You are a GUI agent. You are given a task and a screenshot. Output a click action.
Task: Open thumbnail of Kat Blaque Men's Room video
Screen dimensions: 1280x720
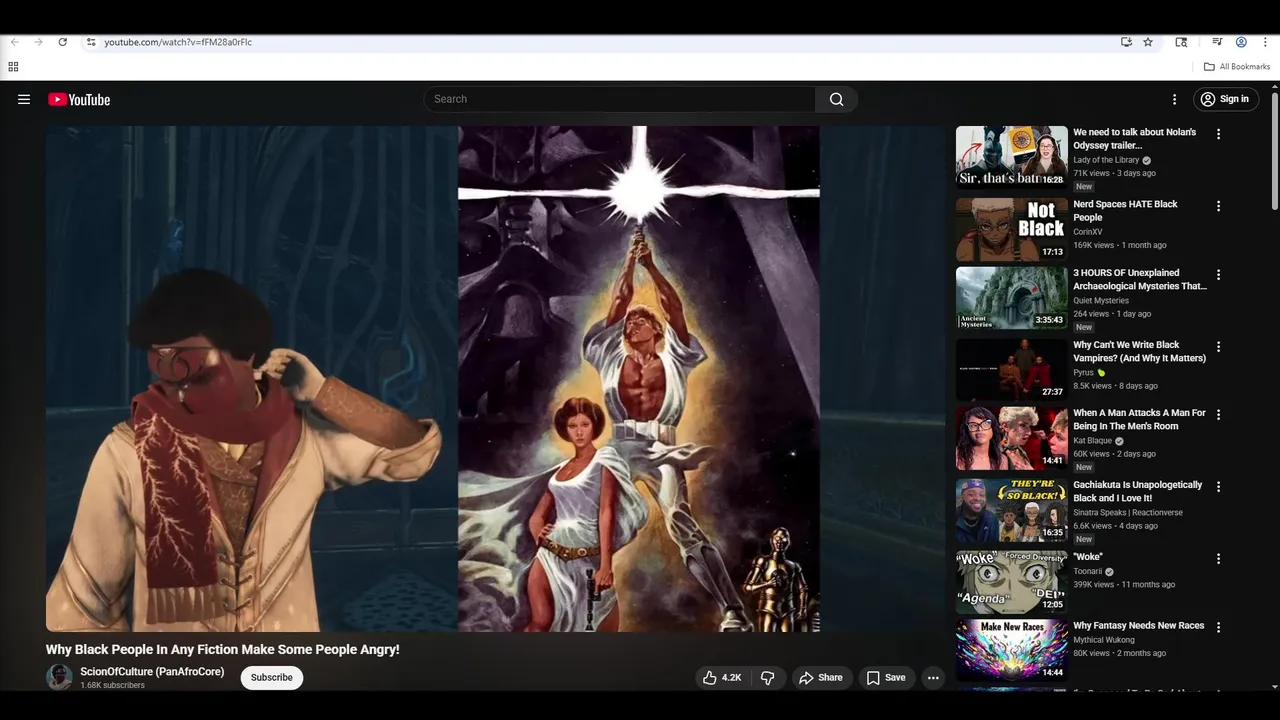[1011, 438]
